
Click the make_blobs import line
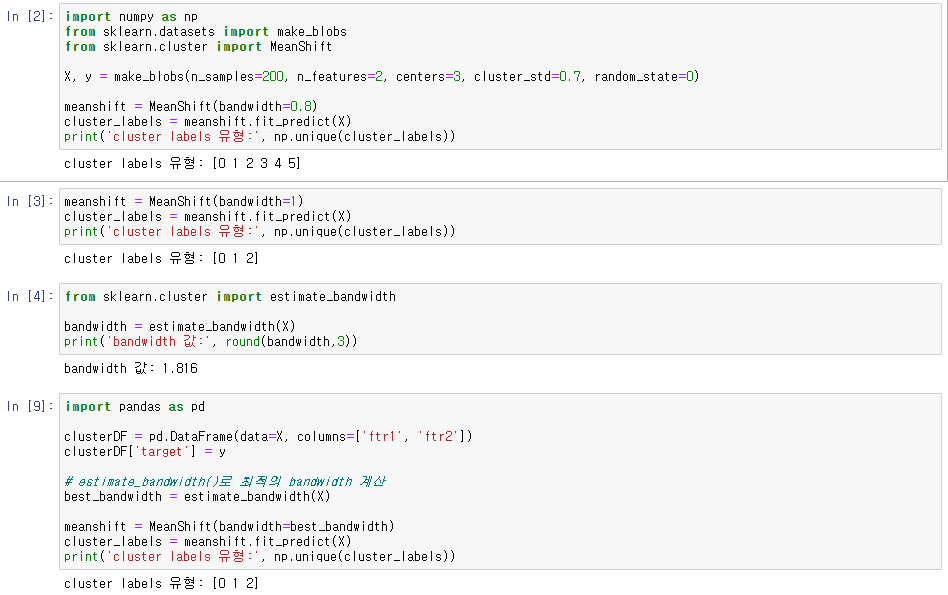[206, 31]
